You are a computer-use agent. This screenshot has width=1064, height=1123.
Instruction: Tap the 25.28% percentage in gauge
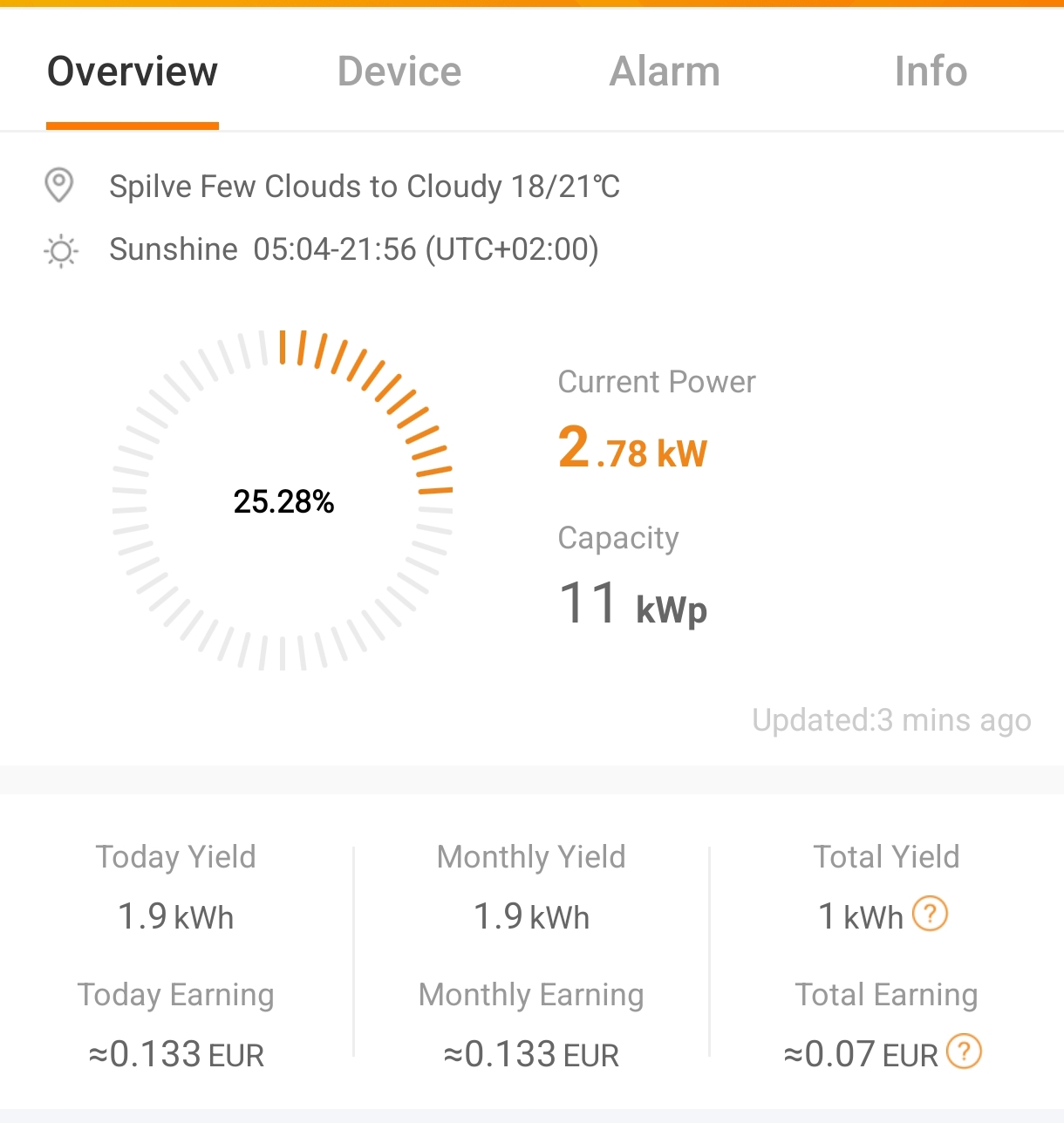pos(283,501)
